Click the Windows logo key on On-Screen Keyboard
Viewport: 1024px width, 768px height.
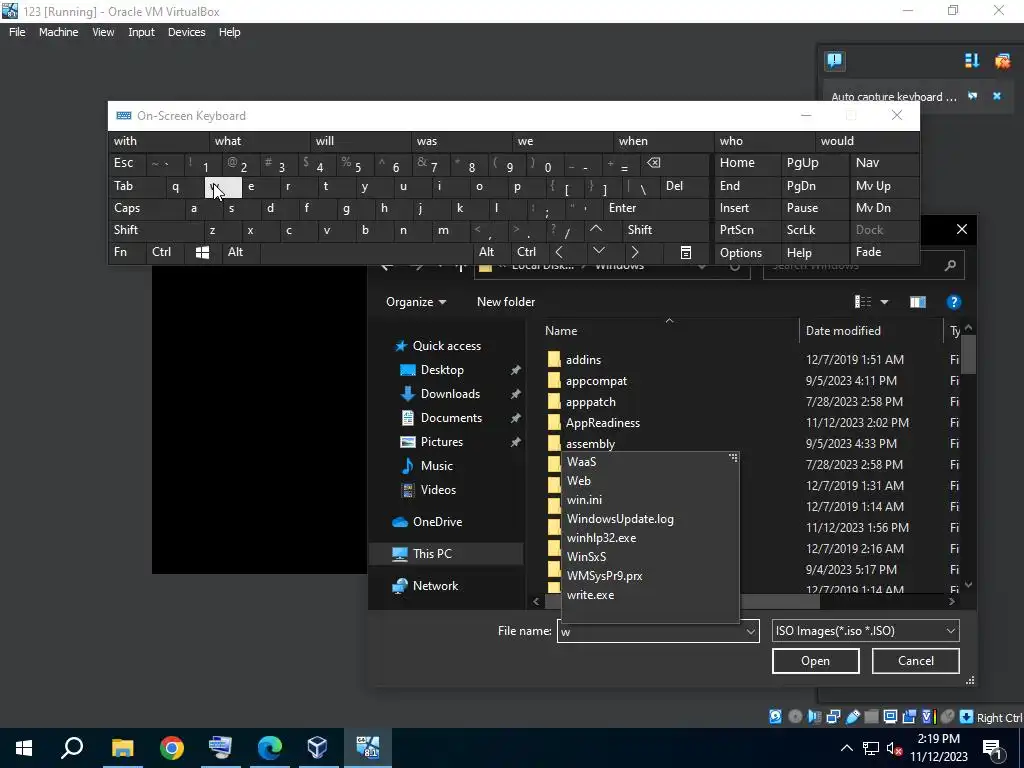[202, 252]
